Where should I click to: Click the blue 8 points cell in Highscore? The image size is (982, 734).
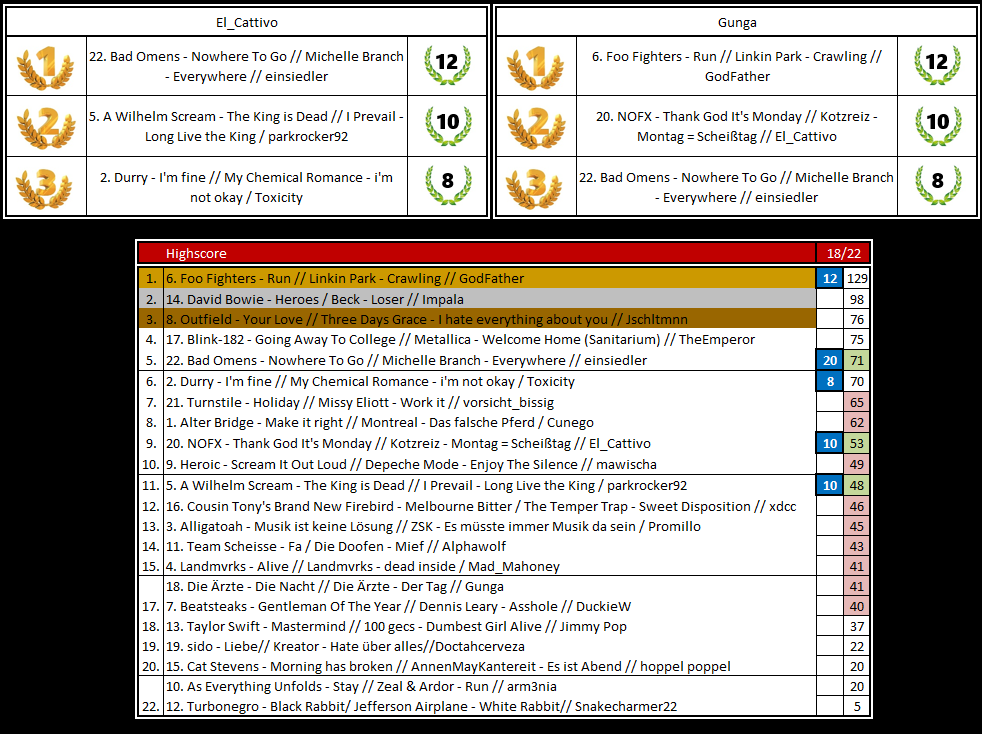830,381
